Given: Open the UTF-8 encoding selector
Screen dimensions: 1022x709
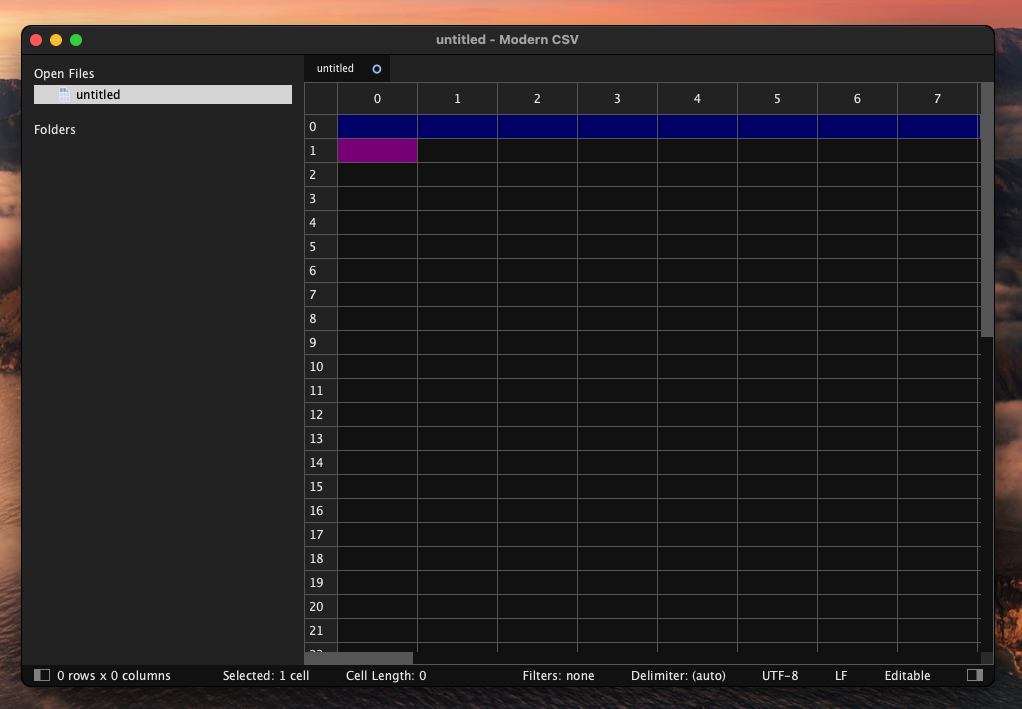Looking at the screenshot, I should pyautogui.click(x=780, y=676).
